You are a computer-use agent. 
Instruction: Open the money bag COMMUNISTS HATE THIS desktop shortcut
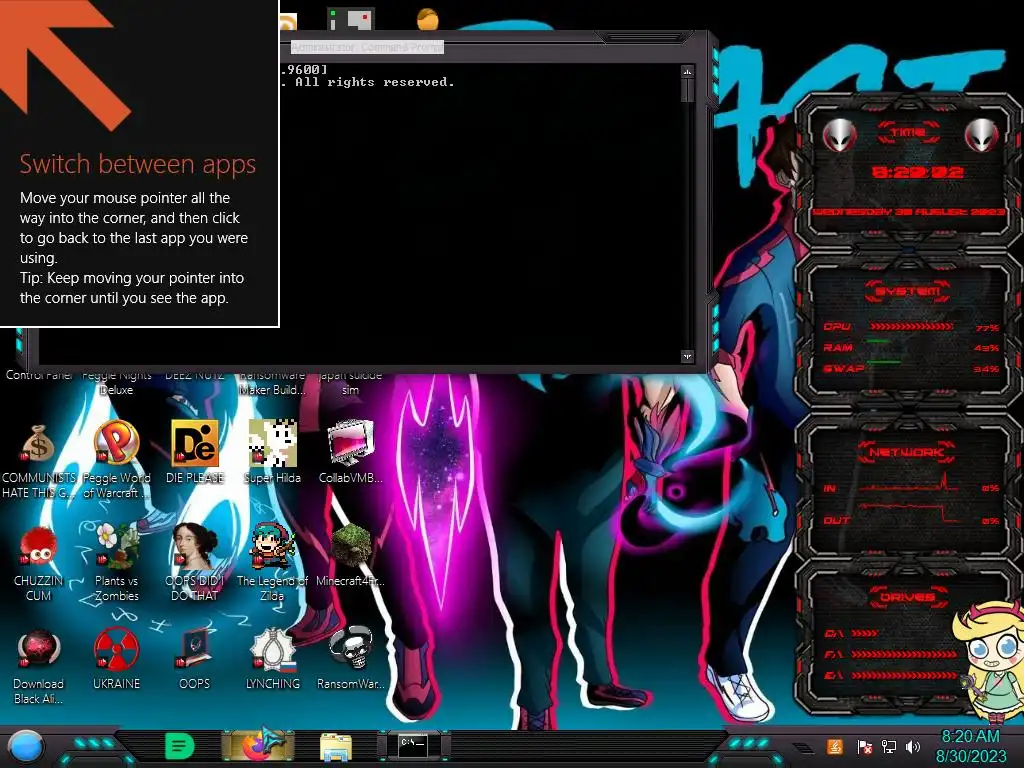point(38,444)
